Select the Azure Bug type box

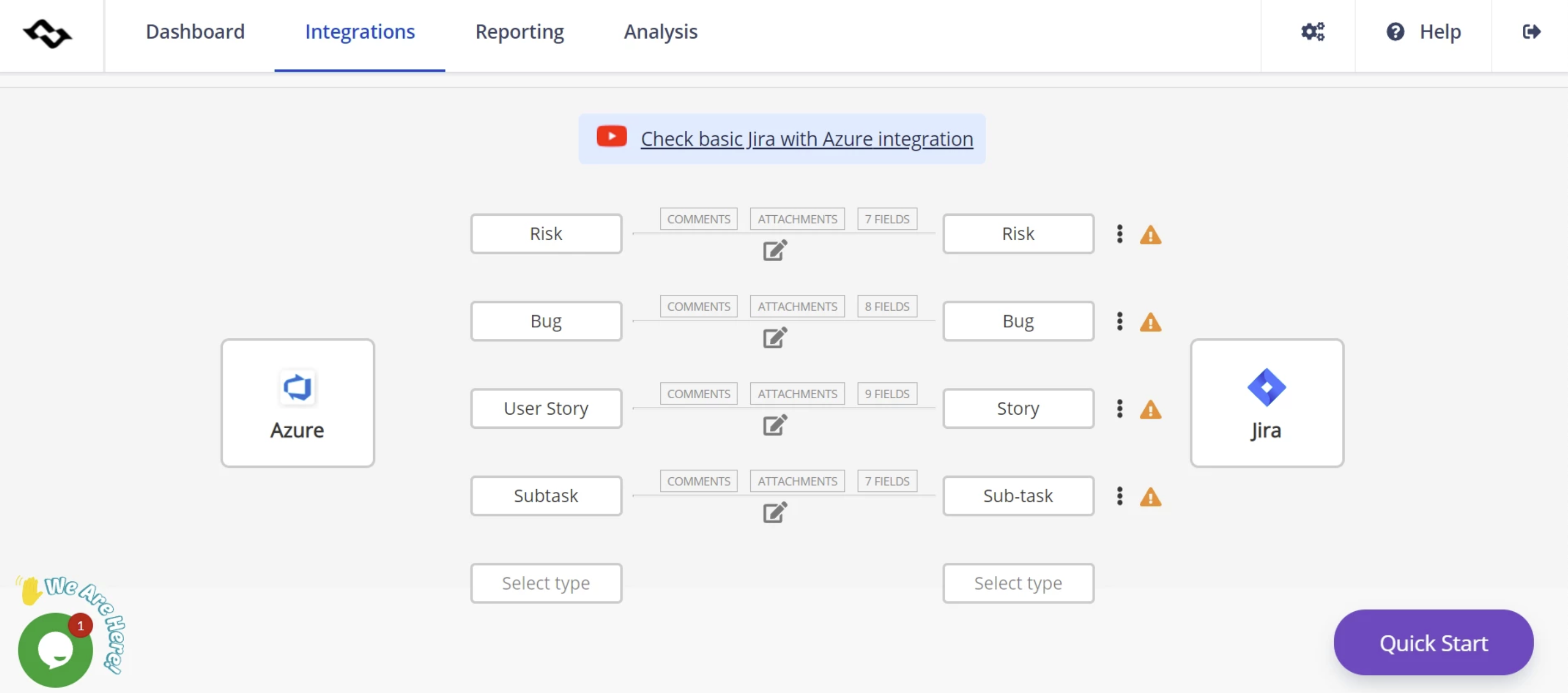(546, 321)
